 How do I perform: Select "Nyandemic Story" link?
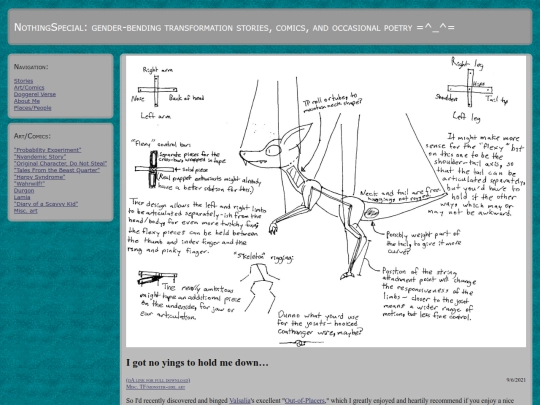tap(40, 157)
